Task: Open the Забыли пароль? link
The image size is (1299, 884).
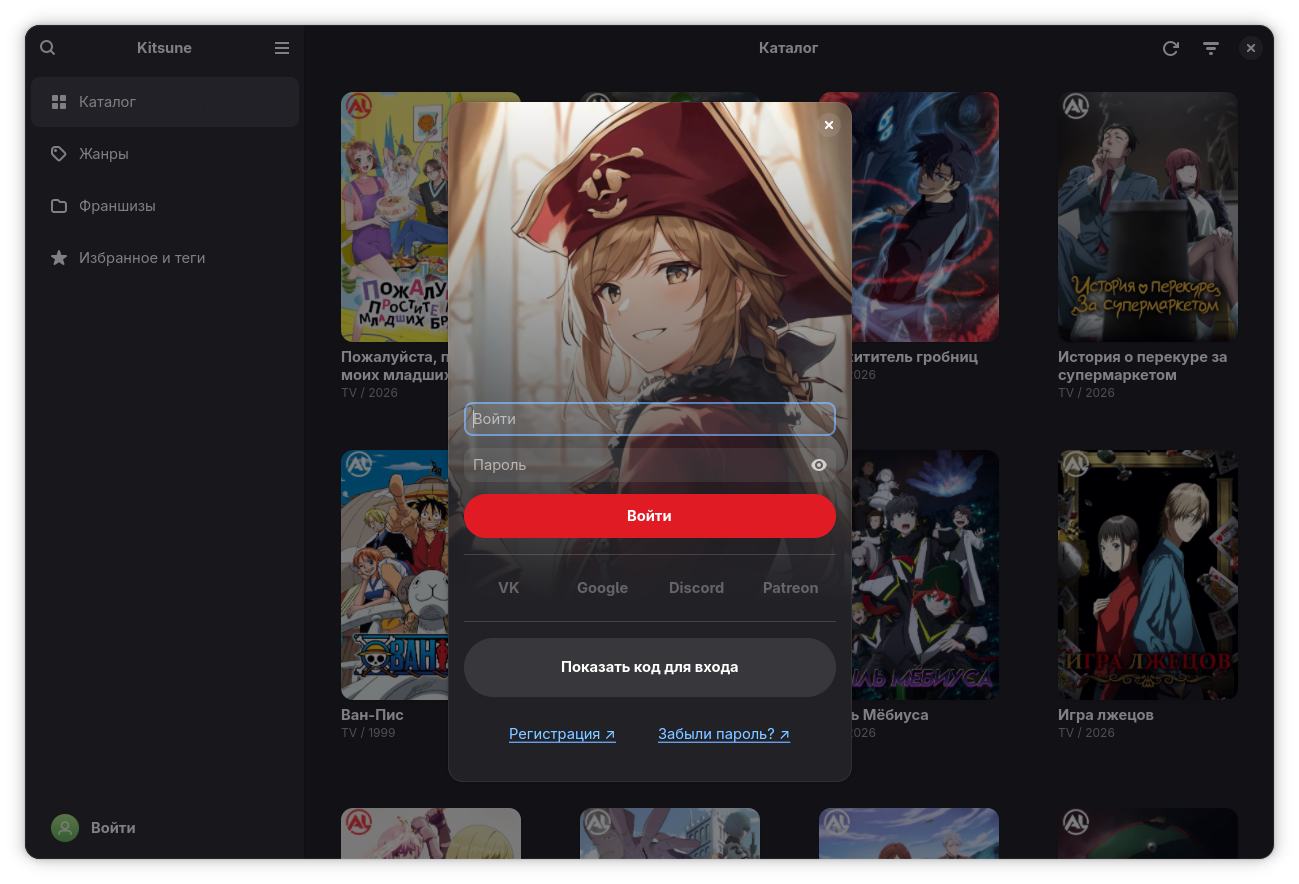Action: tap(724, 734)
